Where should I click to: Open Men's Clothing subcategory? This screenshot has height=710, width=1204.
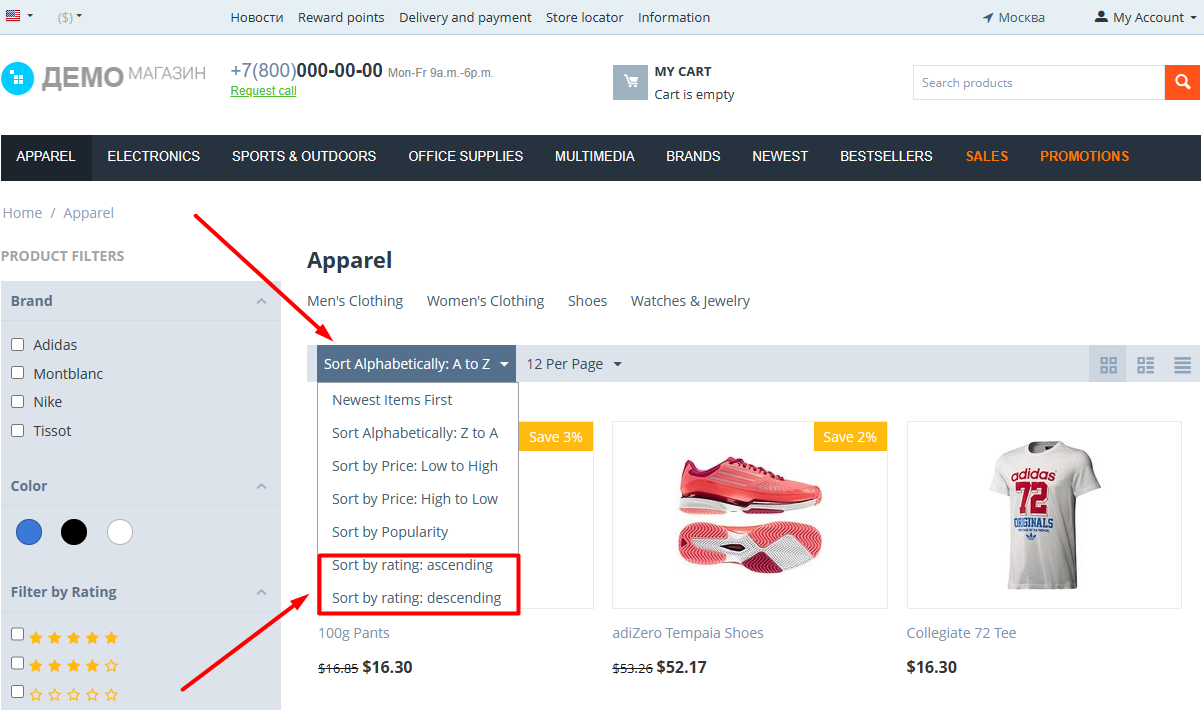pyautogui.click(x=355, y=301)
